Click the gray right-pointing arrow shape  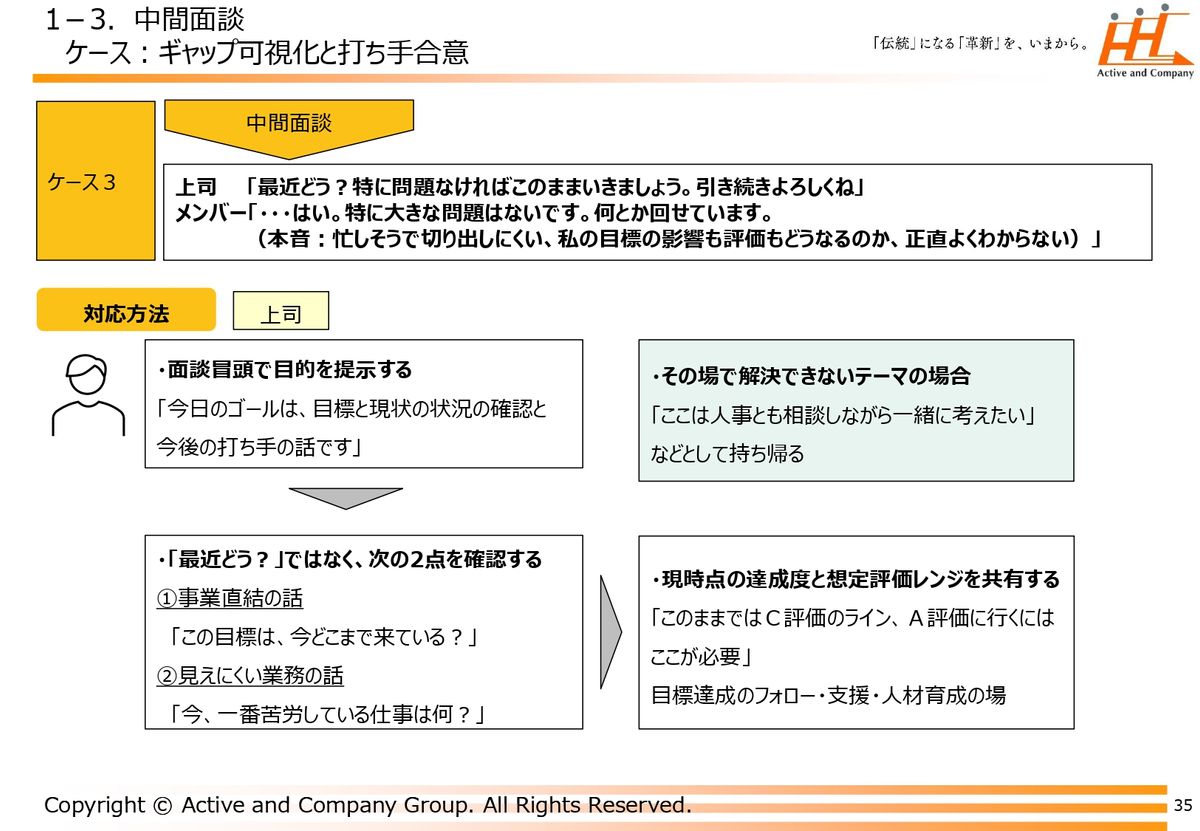click(x=609, y=630)
